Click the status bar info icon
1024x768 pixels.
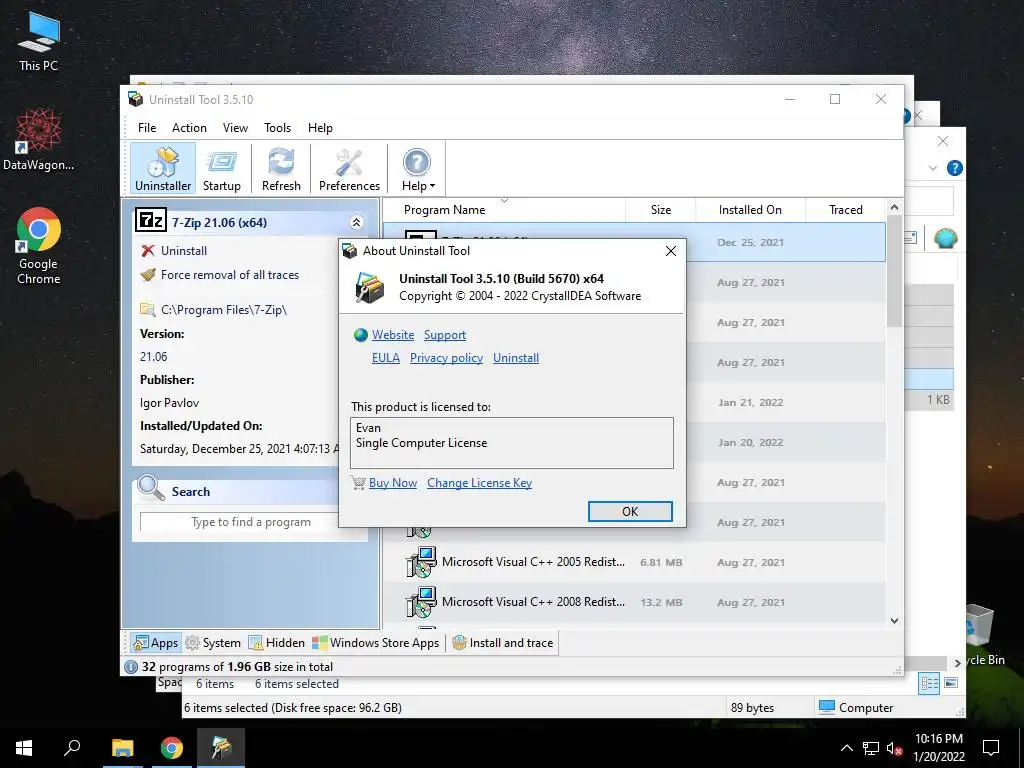click(x=131, y=667)
